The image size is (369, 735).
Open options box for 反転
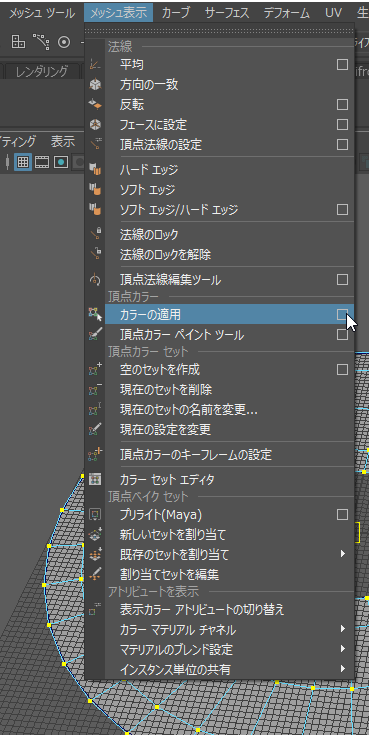click(x=342, y=105)
